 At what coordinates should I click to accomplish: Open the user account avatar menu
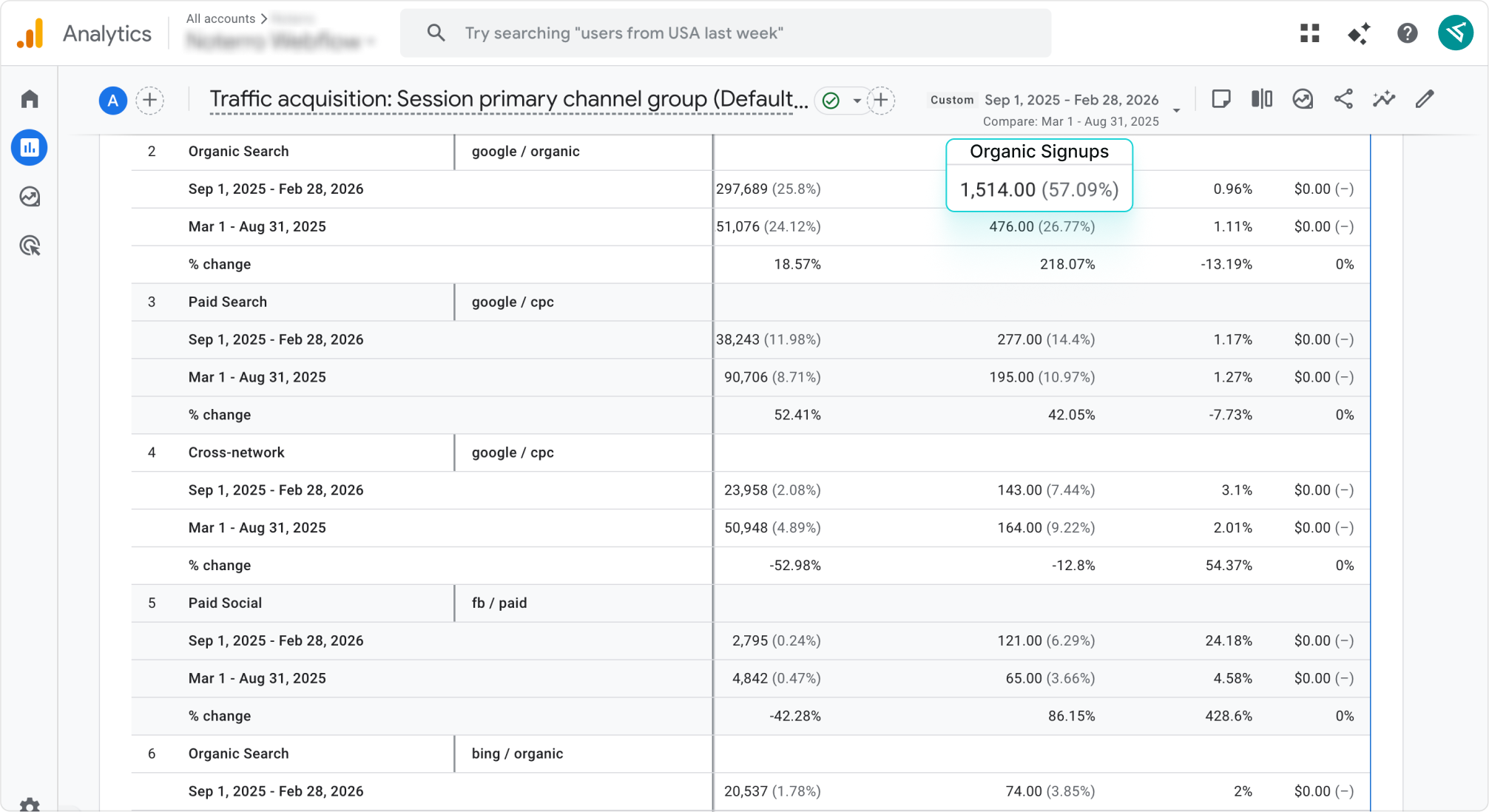point(1456,33)
